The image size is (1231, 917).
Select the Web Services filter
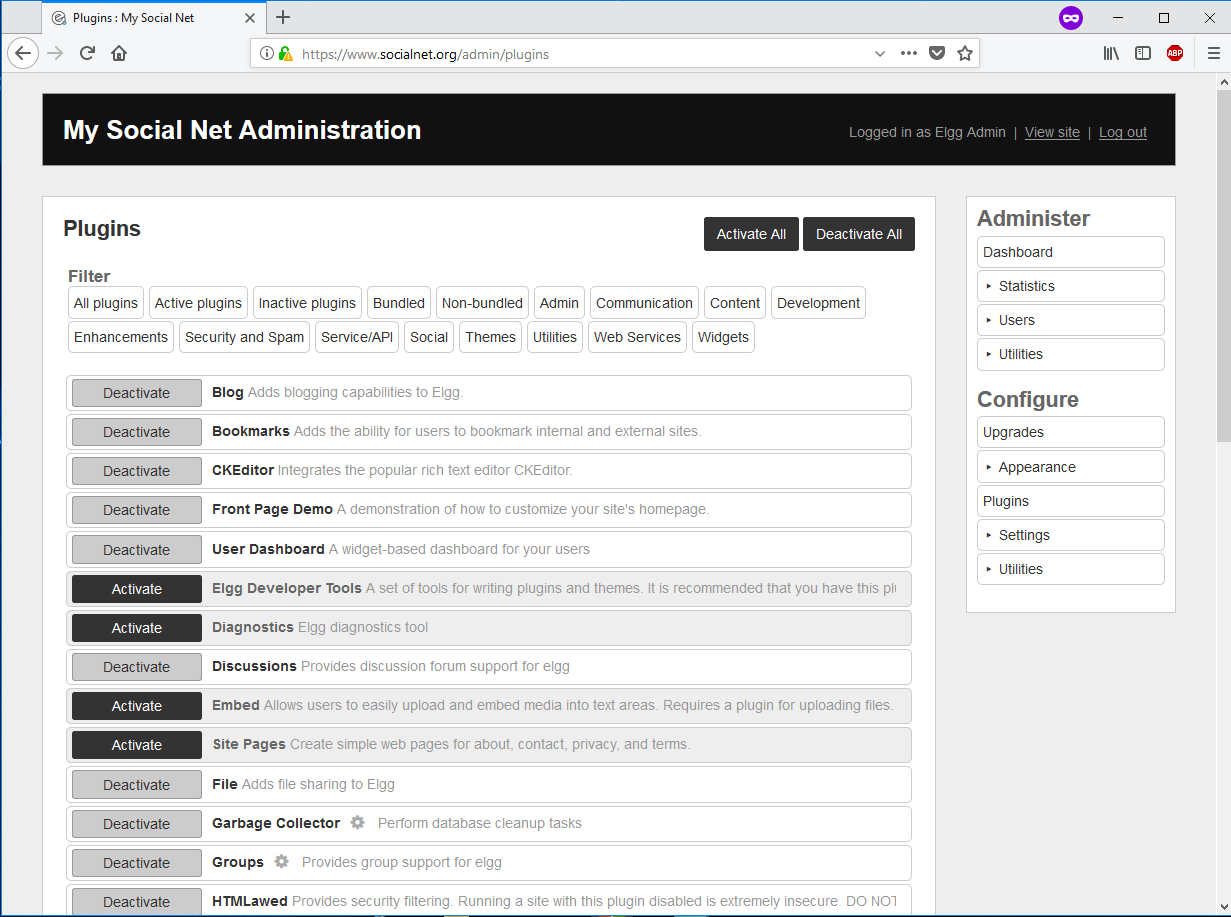[637, 337]
